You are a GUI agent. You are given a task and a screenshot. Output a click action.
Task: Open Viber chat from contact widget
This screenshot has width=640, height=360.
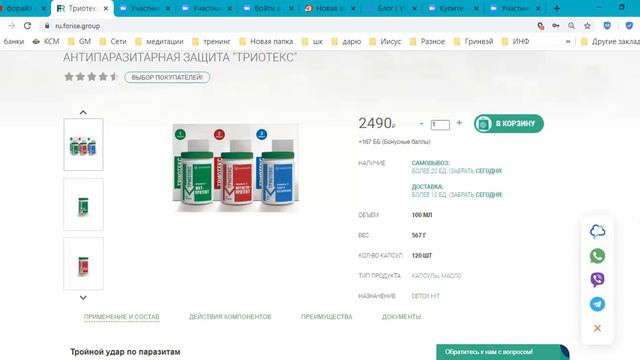click(597, 280)
